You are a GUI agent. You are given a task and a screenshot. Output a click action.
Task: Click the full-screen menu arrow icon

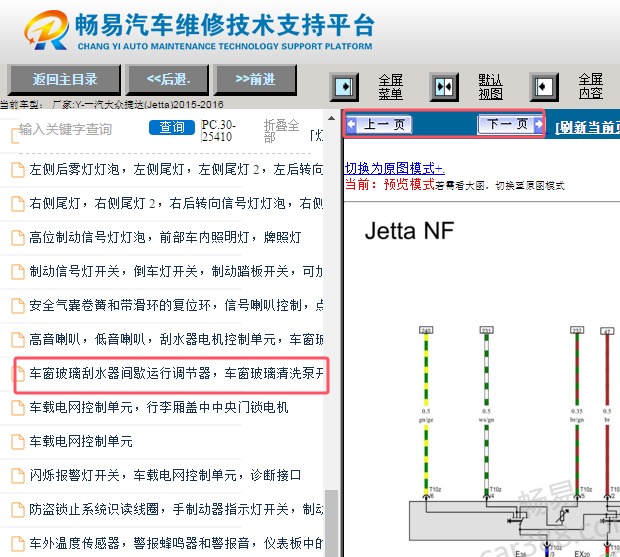point(344,87)
